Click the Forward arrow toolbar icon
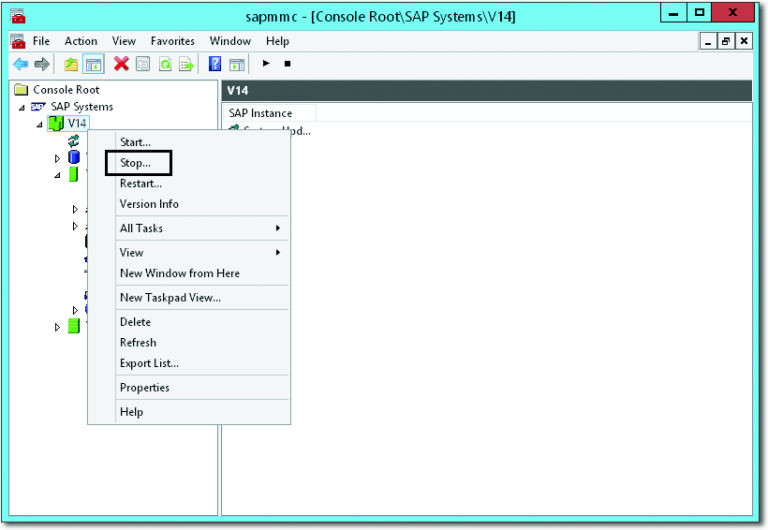 click(x=42, y=64)
